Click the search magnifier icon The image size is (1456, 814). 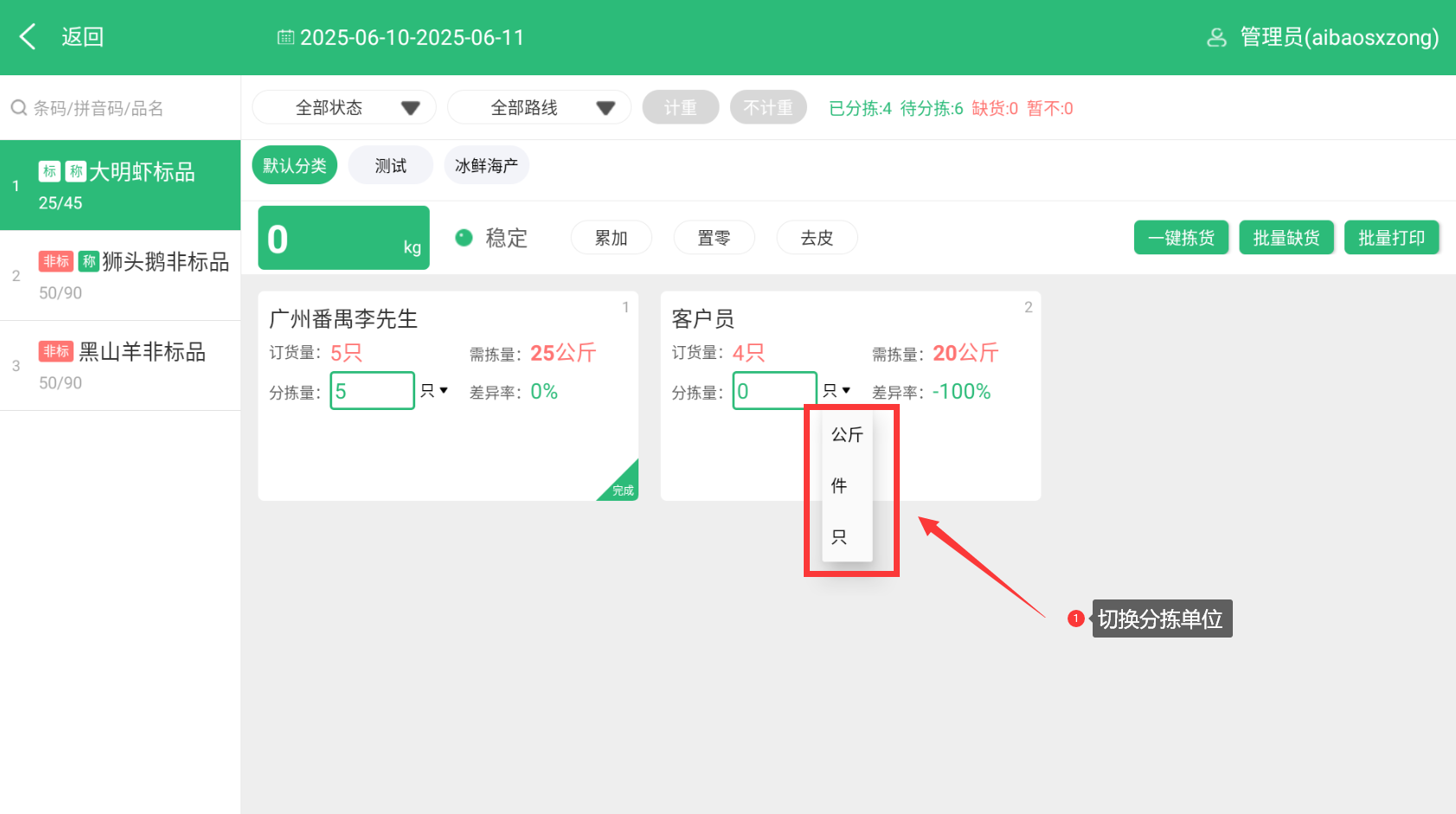coord(18,108)
